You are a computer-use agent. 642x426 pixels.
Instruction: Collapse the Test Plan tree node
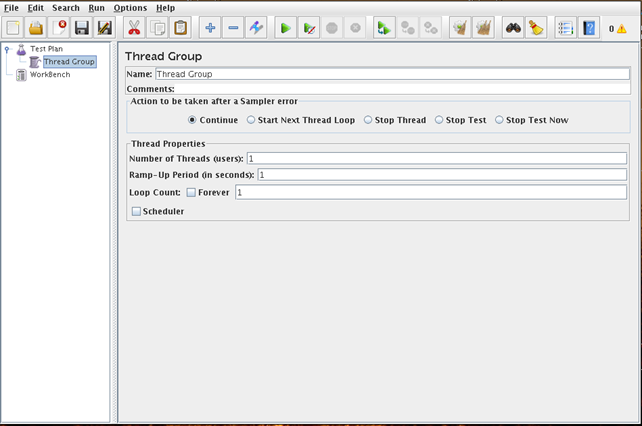point(8,48)
